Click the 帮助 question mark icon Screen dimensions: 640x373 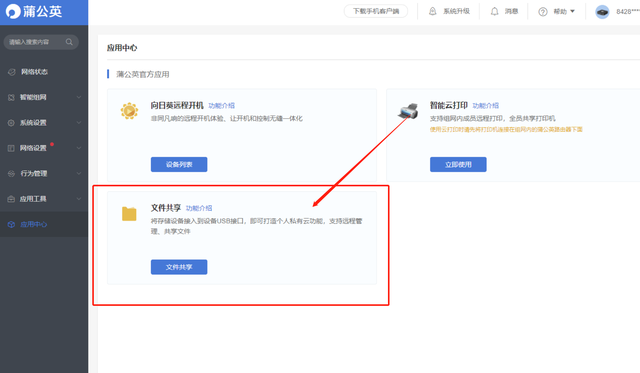point(542,11)
